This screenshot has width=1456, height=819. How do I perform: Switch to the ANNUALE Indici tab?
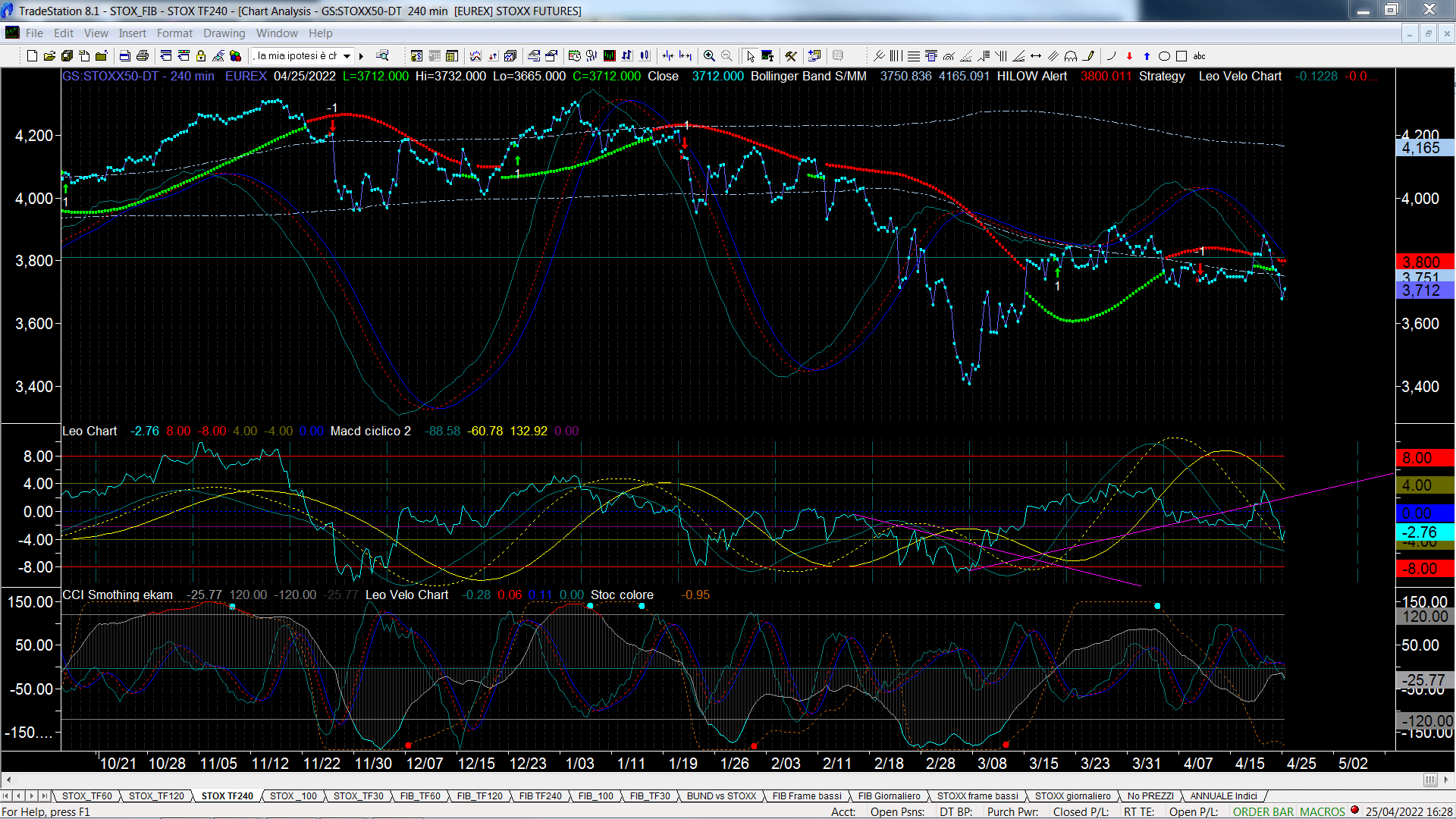tap(1223, 796)
